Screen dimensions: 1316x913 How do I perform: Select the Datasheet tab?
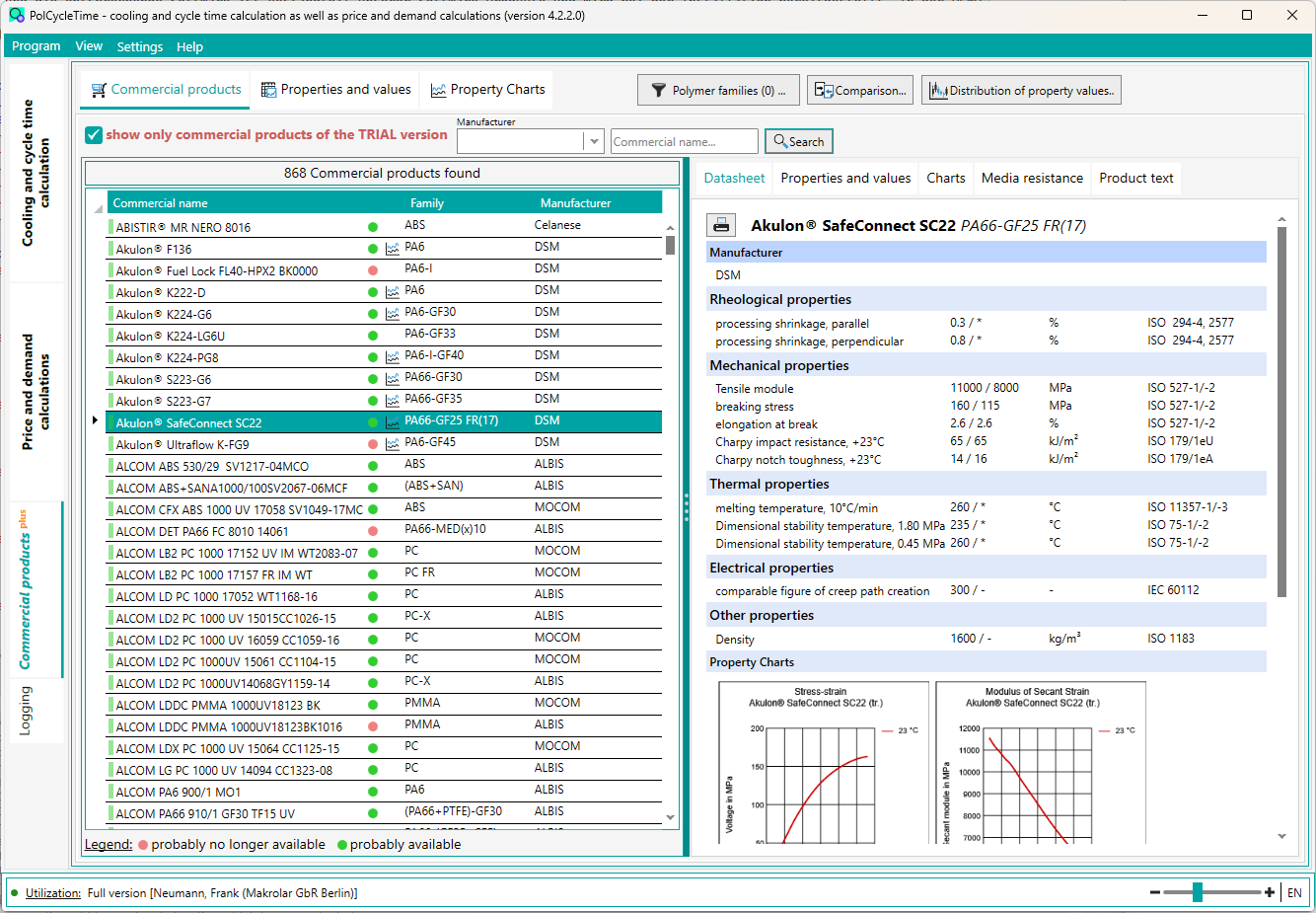734,179
